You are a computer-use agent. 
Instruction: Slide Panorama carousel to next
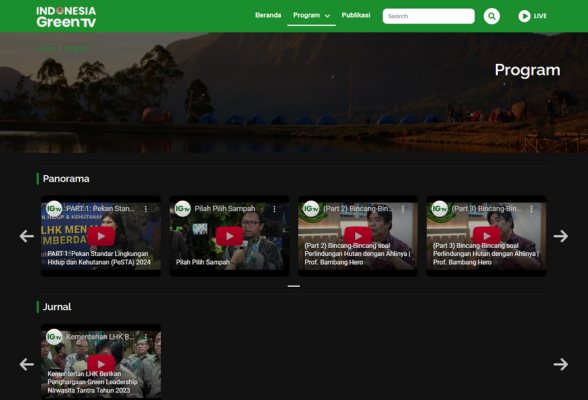point(561,236)
